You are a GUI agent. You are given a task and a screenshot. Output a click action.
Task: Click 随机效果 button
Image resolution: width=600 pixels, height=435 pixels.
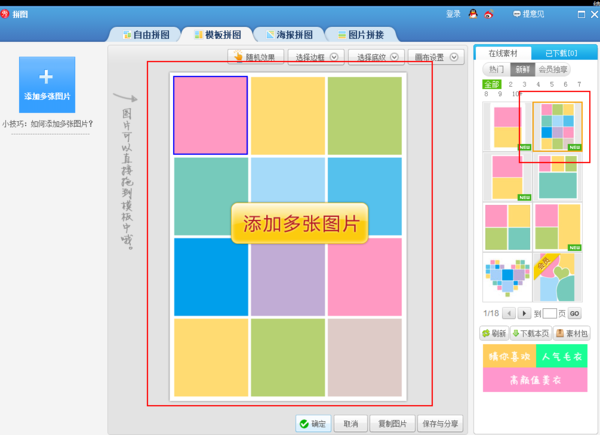(256, 57)
